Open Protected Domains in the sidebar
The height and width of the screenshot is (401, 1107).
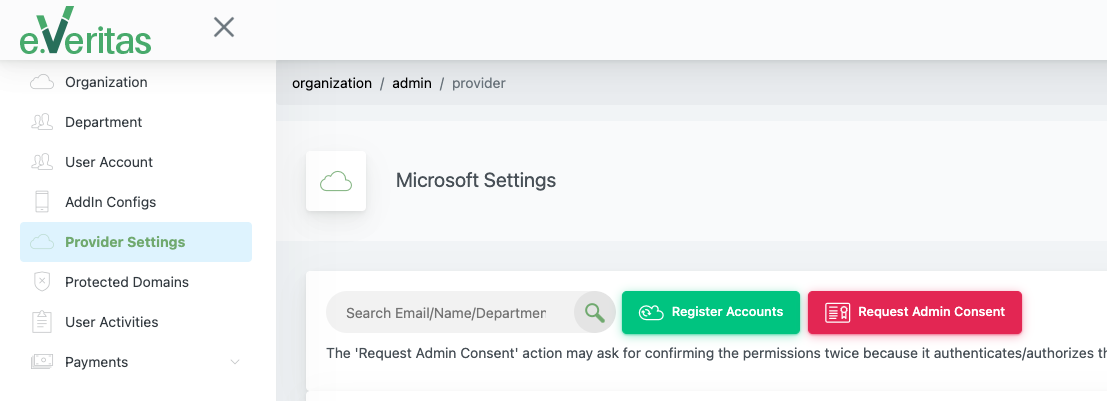(127, 282)
